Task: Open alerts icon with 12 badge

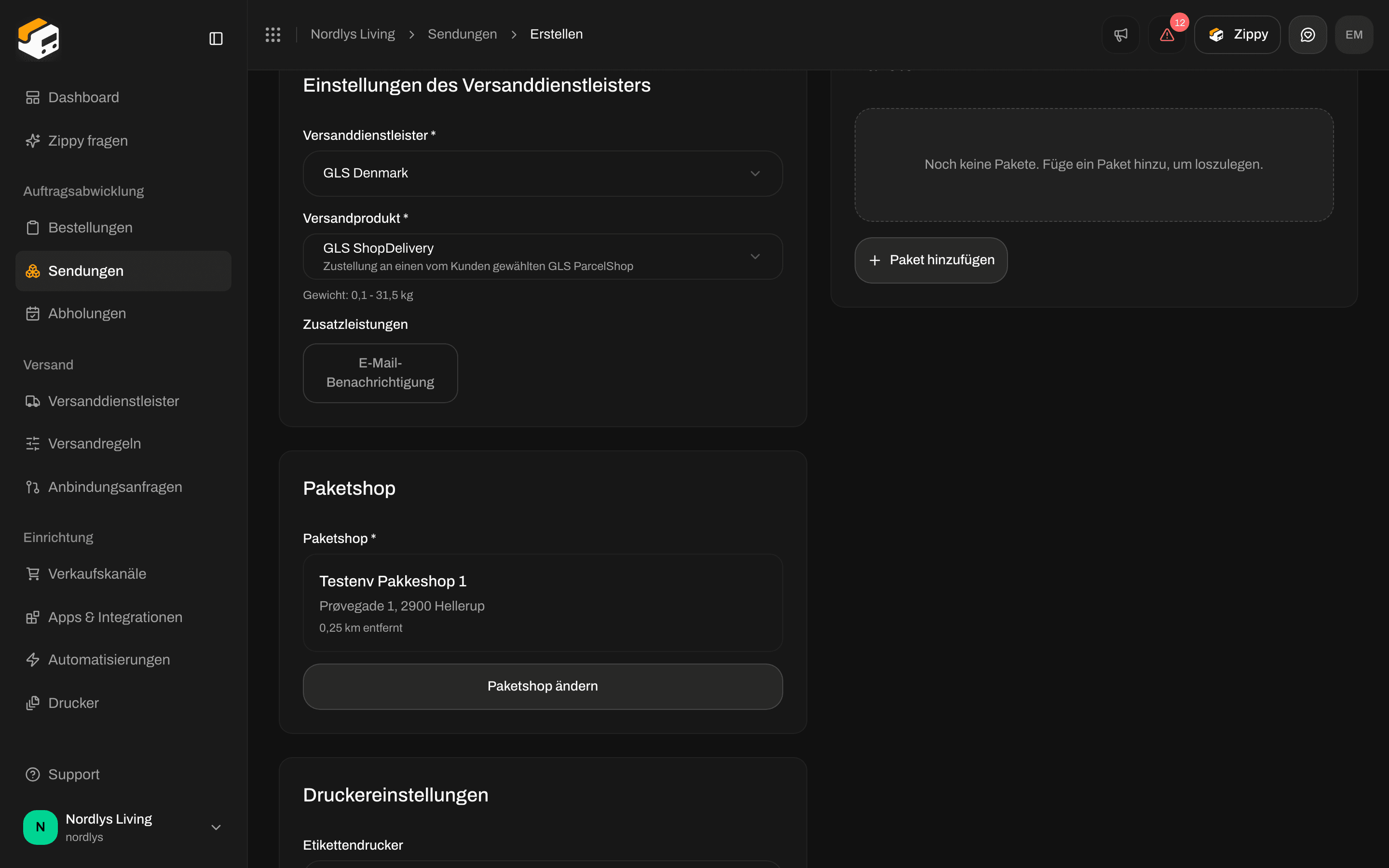Action: click(1167, 34)
